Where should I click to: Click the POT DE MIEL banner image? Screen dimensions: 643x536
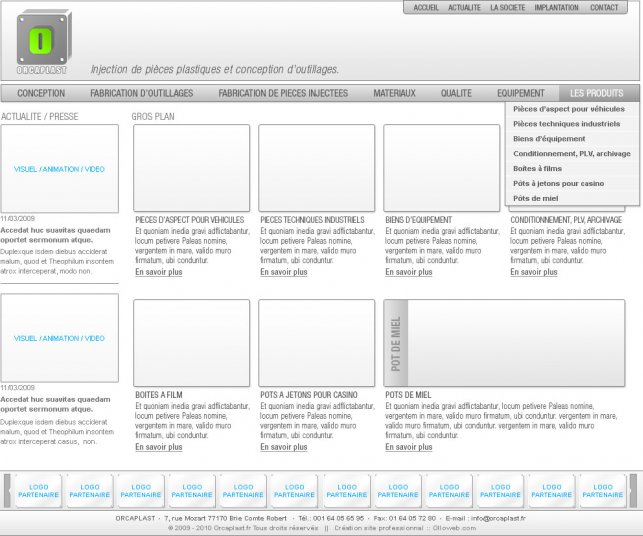[504, 343]
